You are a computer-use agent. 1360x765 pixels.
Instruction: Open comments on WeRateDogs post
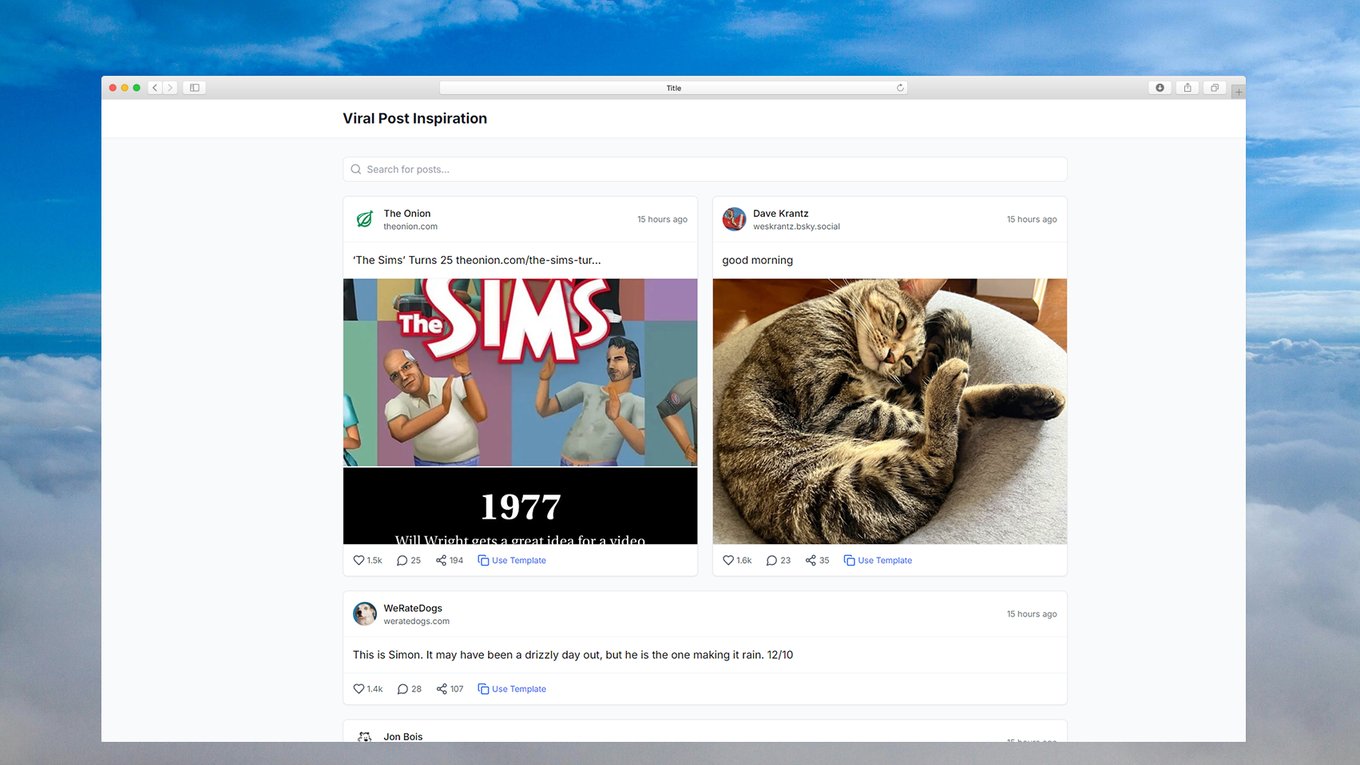point(402,689)
